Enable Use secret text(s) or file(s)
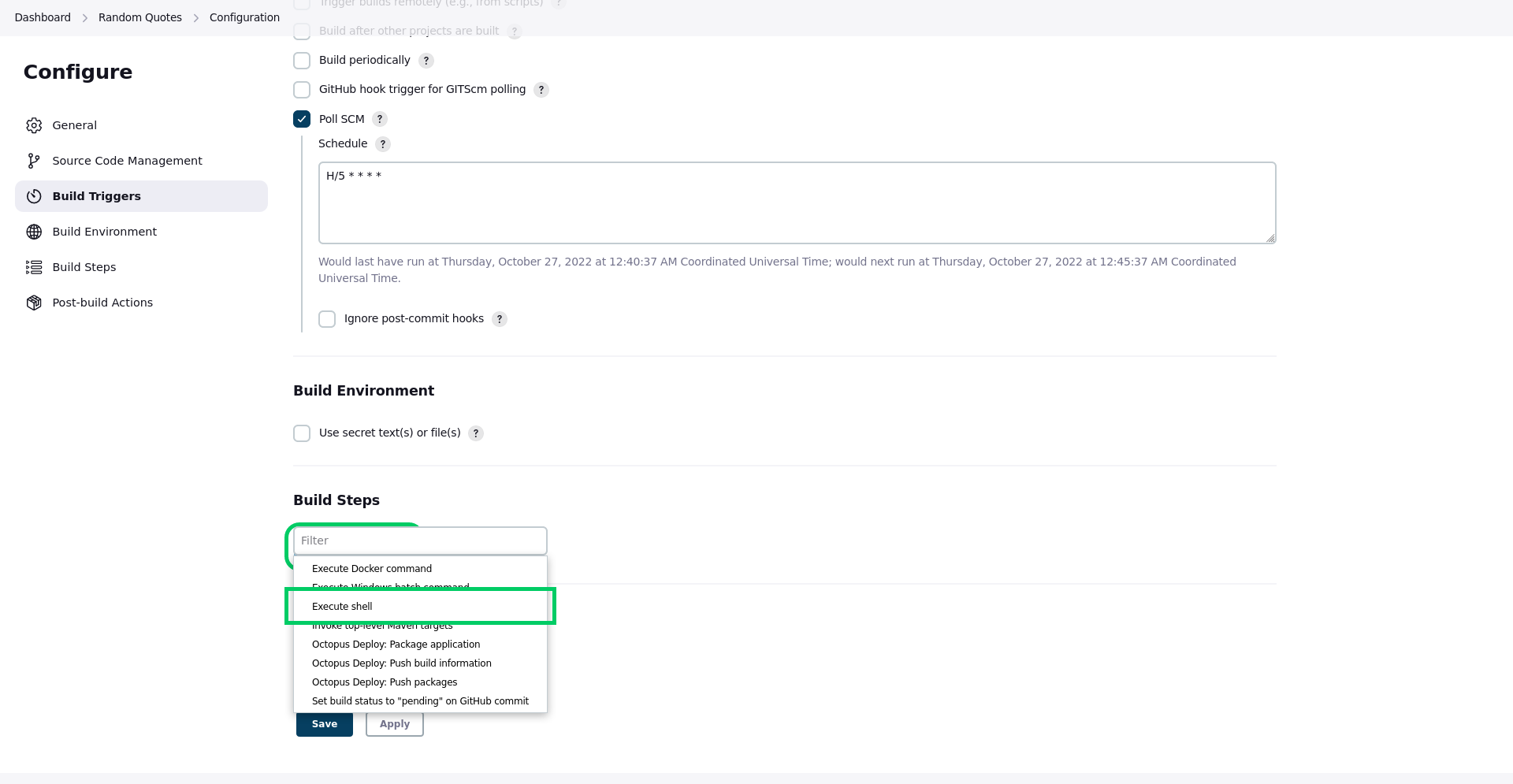 (x=302, y=433)
